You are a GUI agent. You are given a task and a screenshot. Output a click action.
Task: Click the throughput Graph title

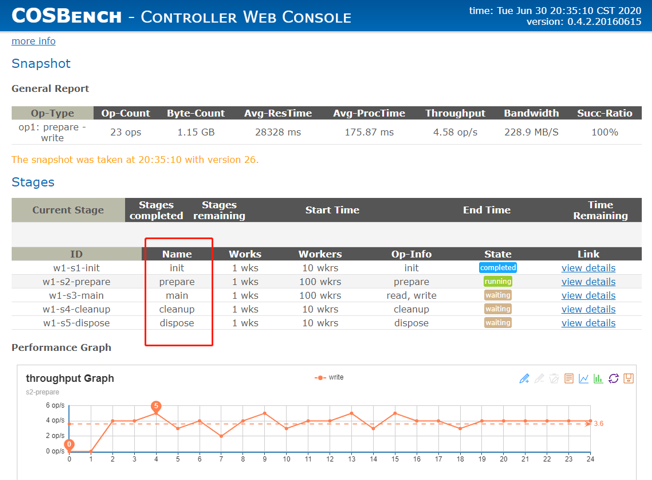coord(70,378)
